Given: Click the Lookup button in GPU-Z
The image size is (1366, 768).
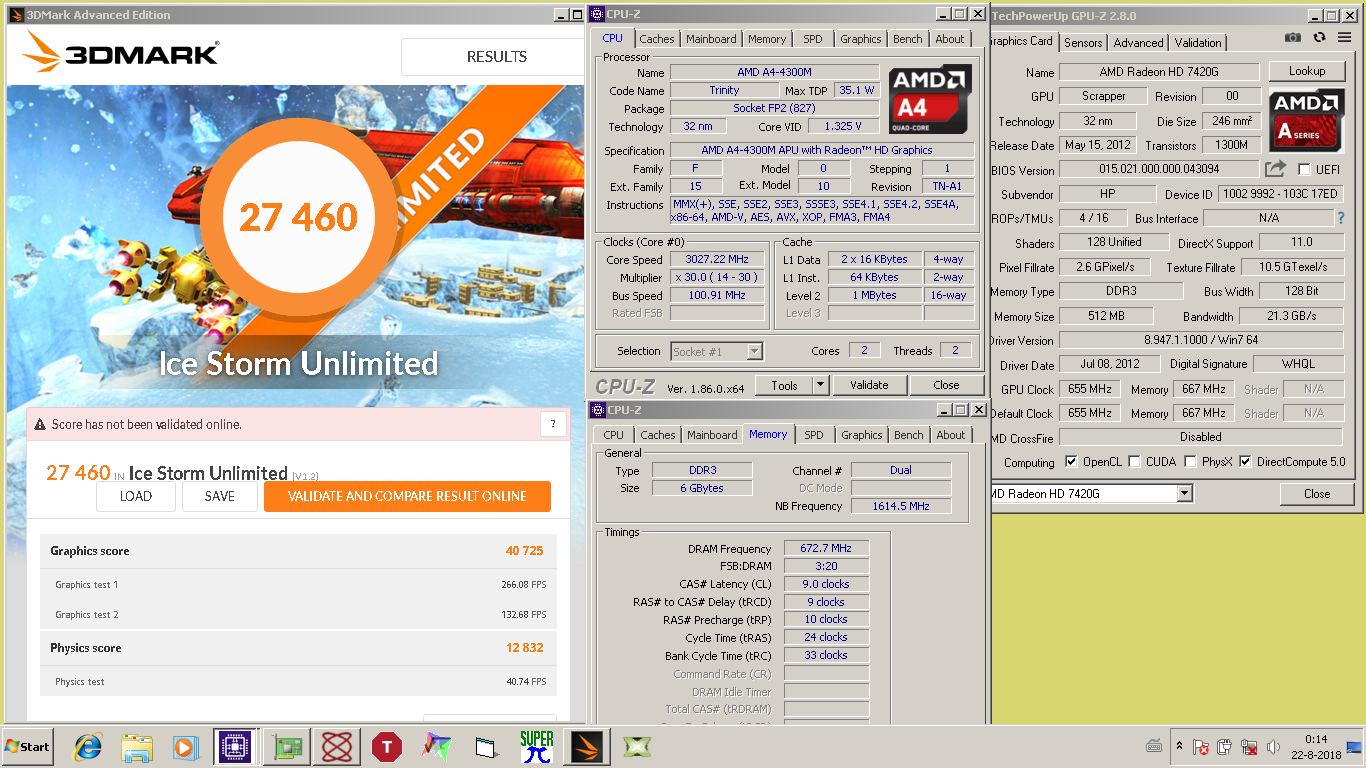Looking at the screenshot, I should pyautogui.click(x=1307, y=71).
